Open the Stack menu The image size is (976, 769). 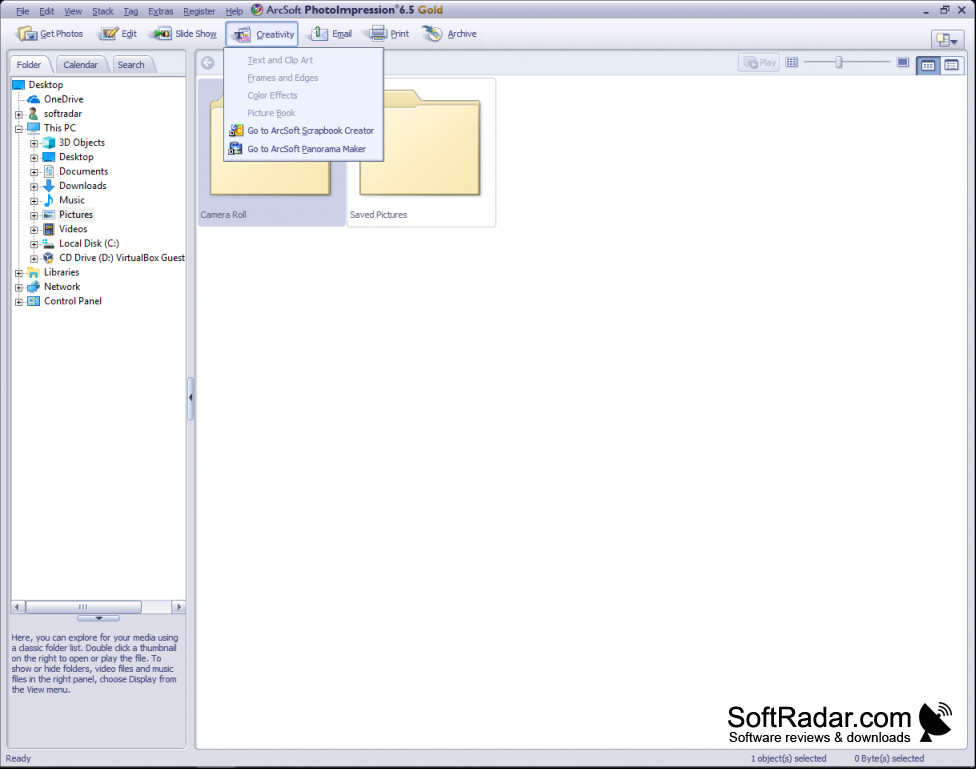pyautogui.click(x=103, y=11)
